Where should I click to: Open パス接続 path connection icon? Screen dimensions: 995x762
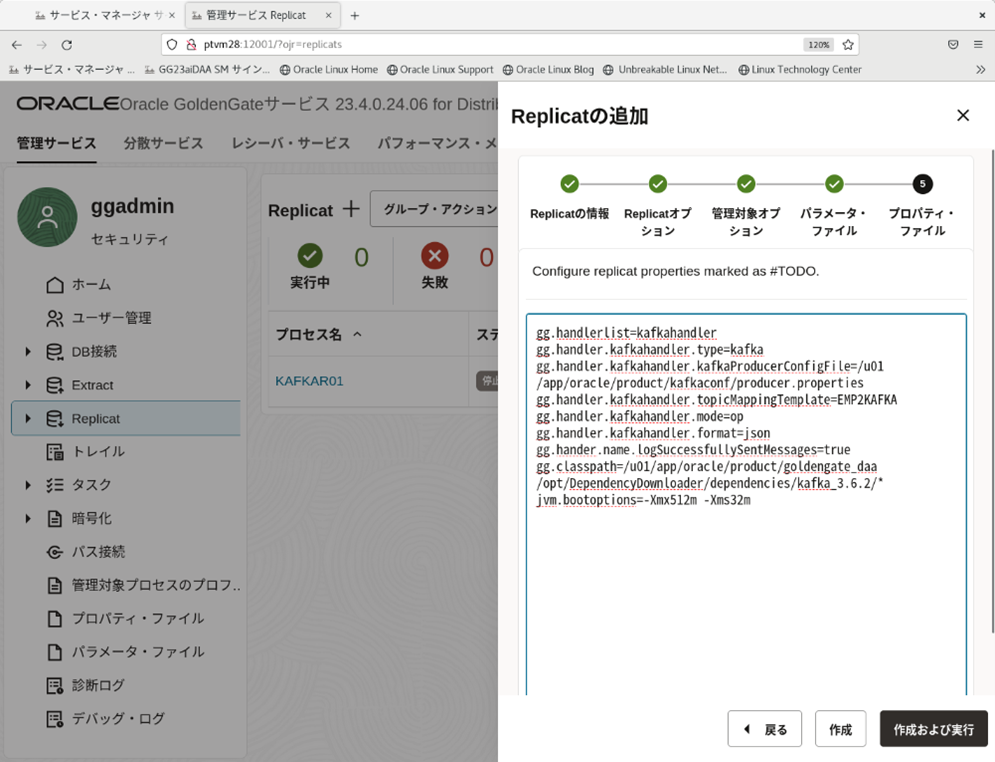point(55,552)
